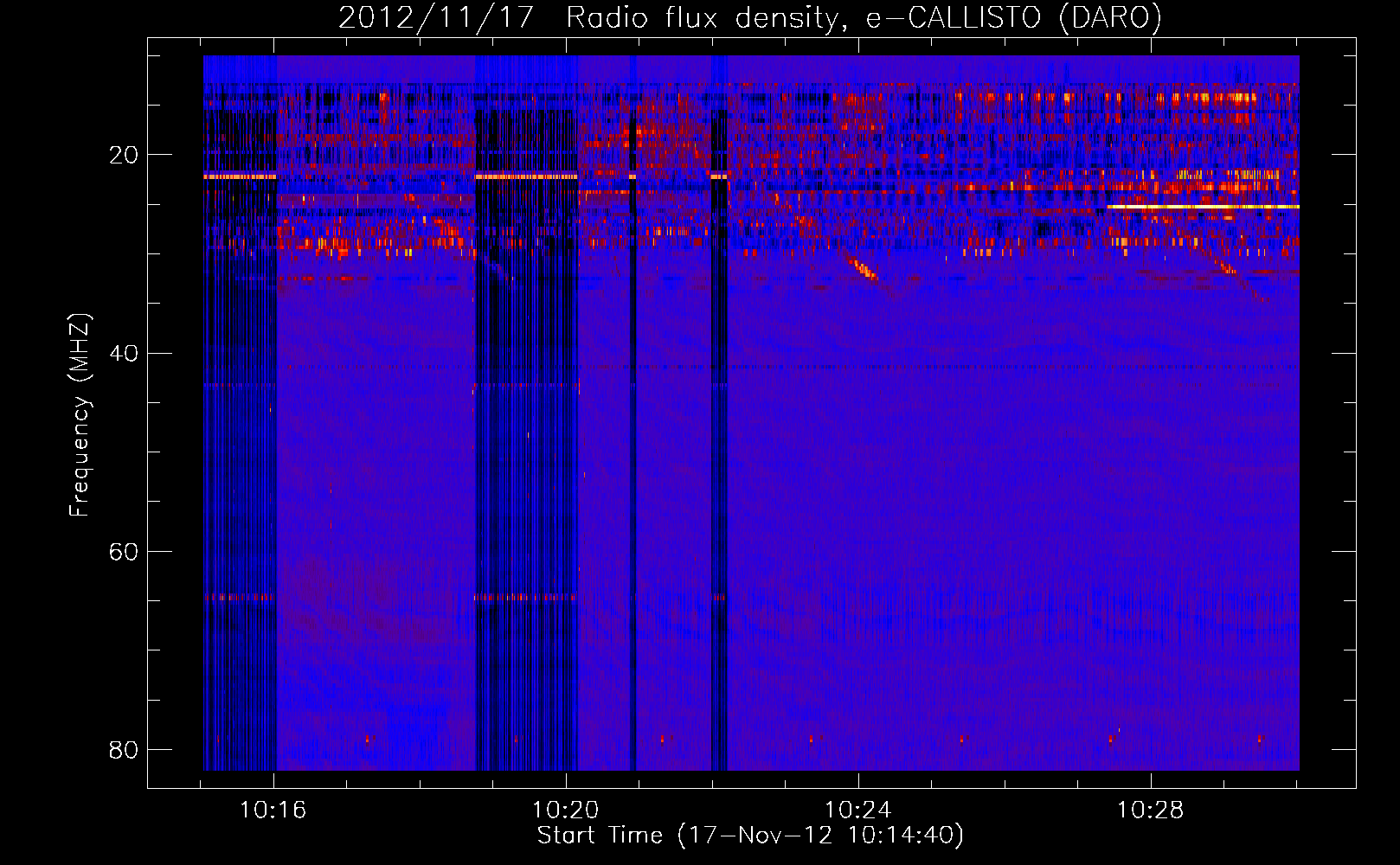Click the y-axis label 'Frequency (MHZ)'
Viewport: 1400px width, 865px height.
[x=79, y=415]
